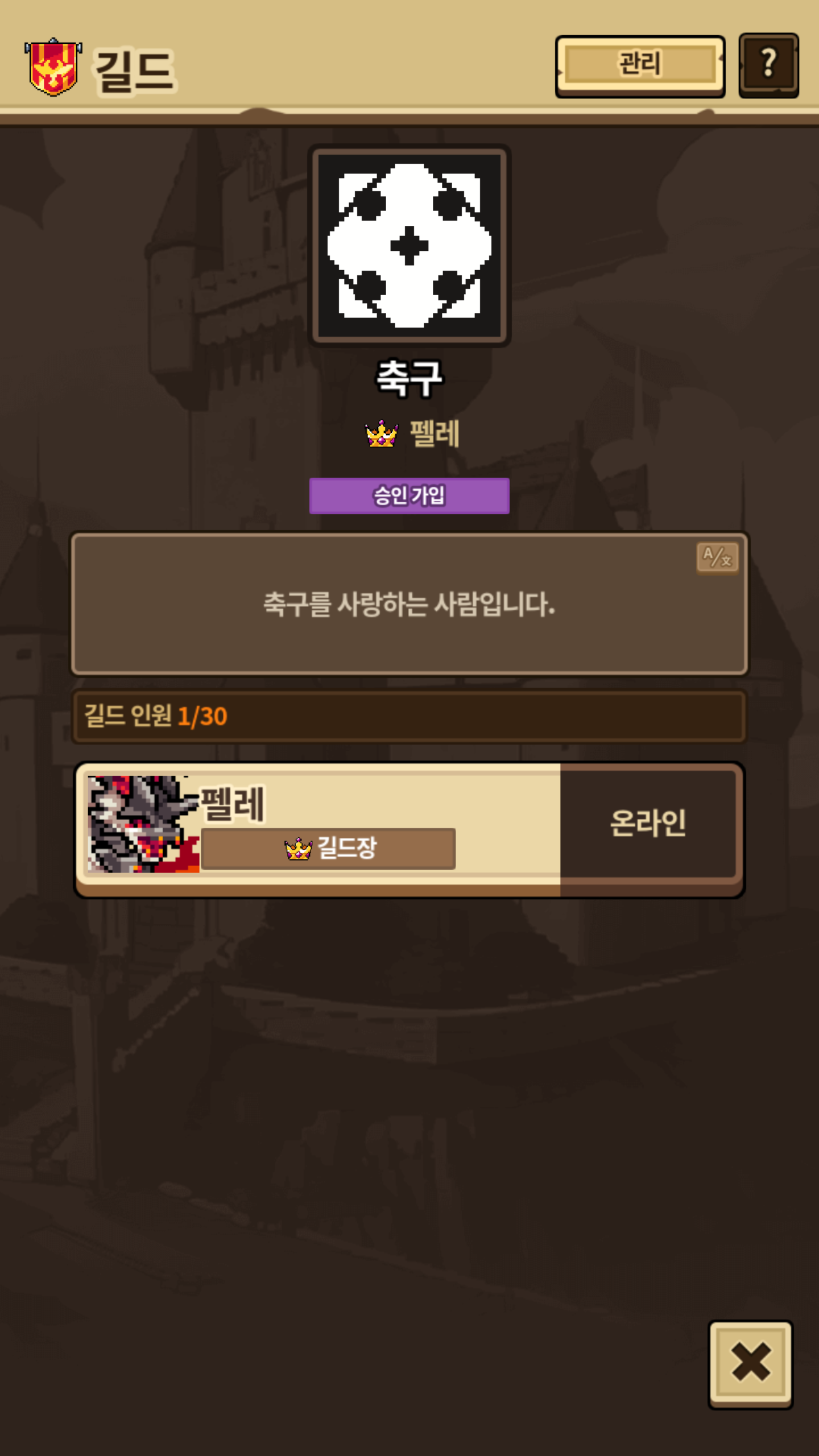The width and height of the screenshot is (819, 1456).
Task: Select member name 펠레 in the list
Action: pyautogui.click(x=233, y=804)
